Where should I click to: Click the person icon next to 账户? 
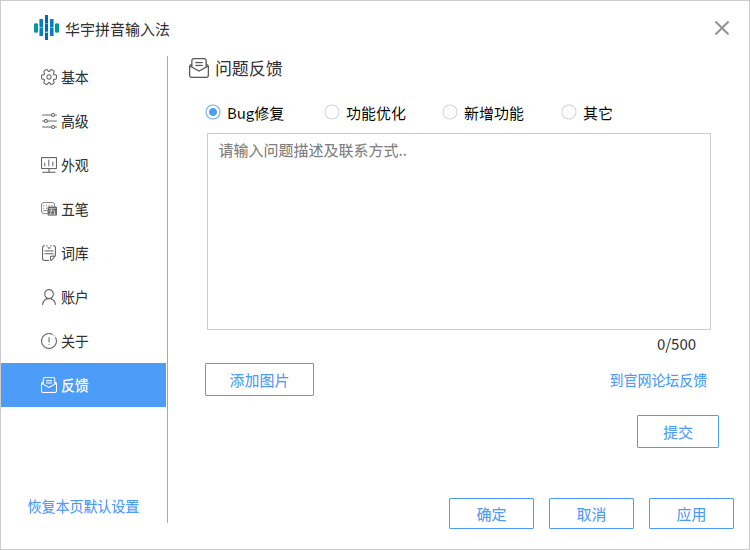click(x=48, y=297)
